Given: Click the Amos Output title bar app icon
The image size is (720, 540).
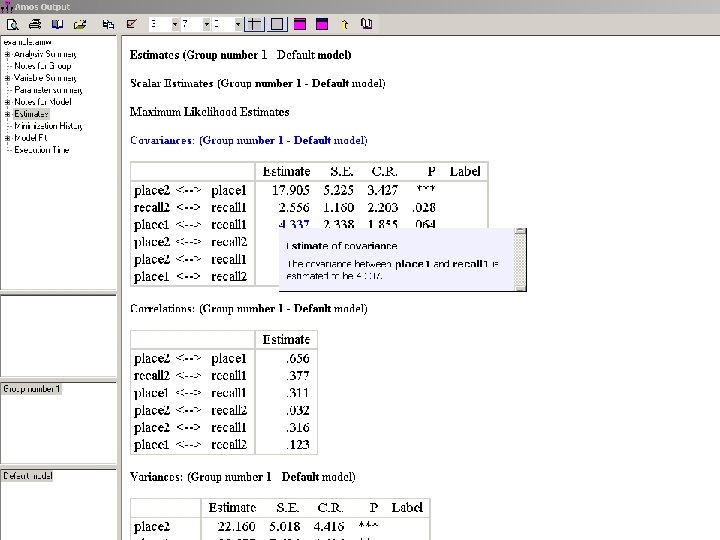Looking at the screenshot, I should pos(6,7).
